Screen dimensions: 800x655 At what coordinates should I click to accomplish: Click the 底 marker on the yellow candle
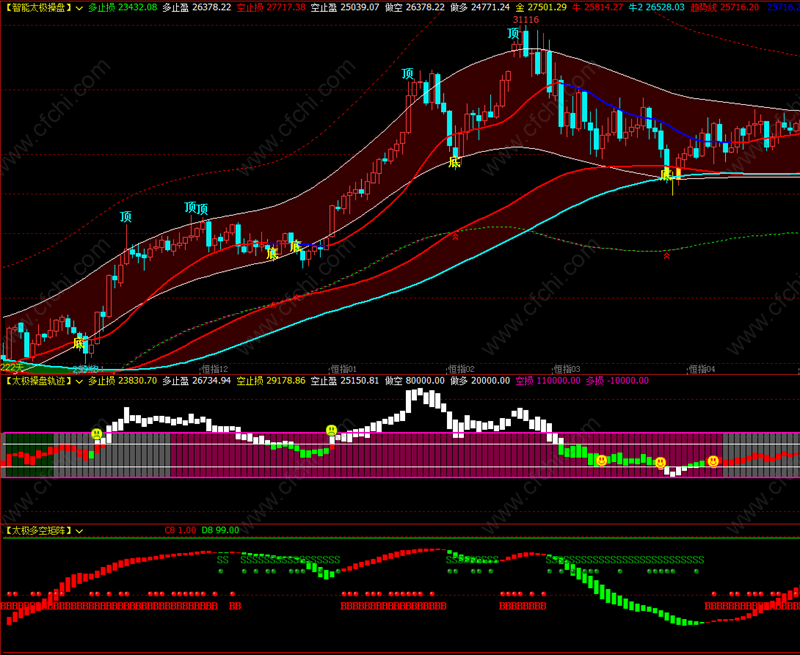pos(665,175)
